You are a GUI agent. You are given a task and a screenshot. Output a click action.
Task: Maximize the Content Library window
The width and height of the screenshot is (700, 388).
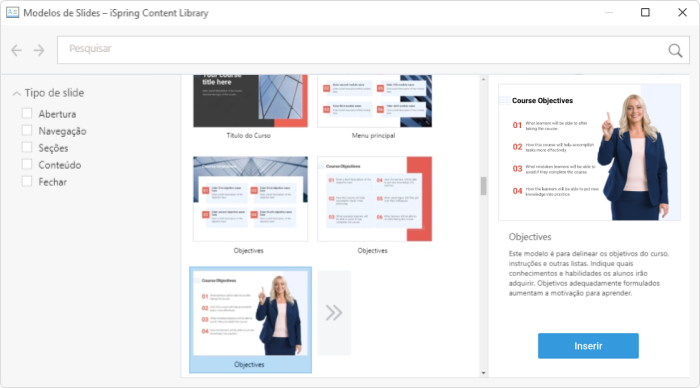[x=645, y=13]
